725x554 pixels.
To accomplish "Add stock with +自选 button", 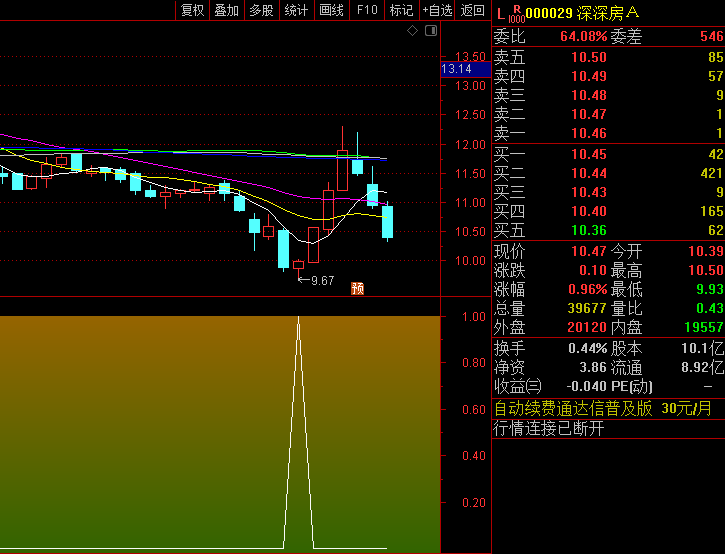I will pos(437,10).
